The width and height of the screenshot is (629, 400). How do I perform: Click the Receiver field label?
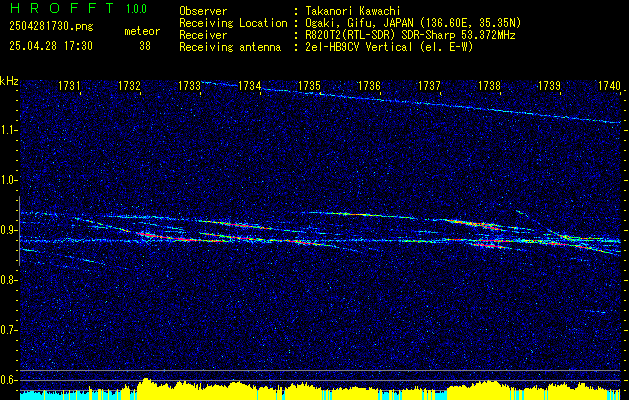203,35
